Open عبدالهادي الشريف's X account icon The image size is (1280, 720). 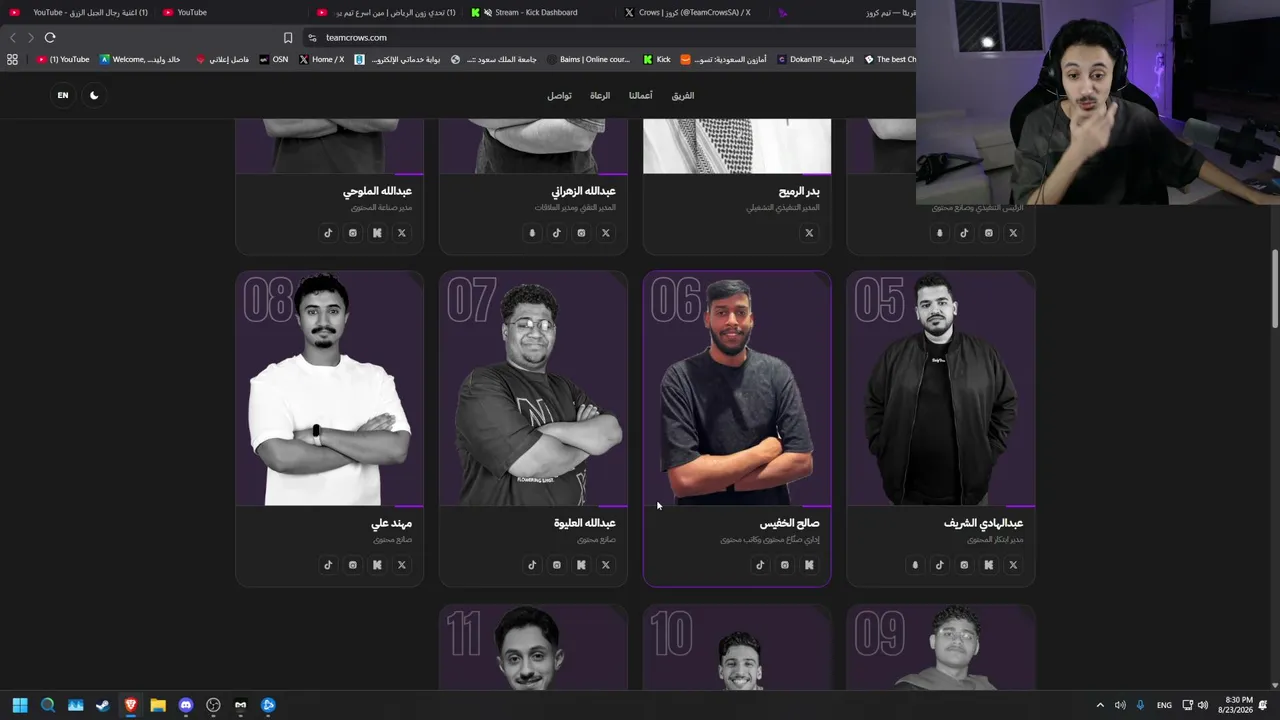[x=1013, y=565]
